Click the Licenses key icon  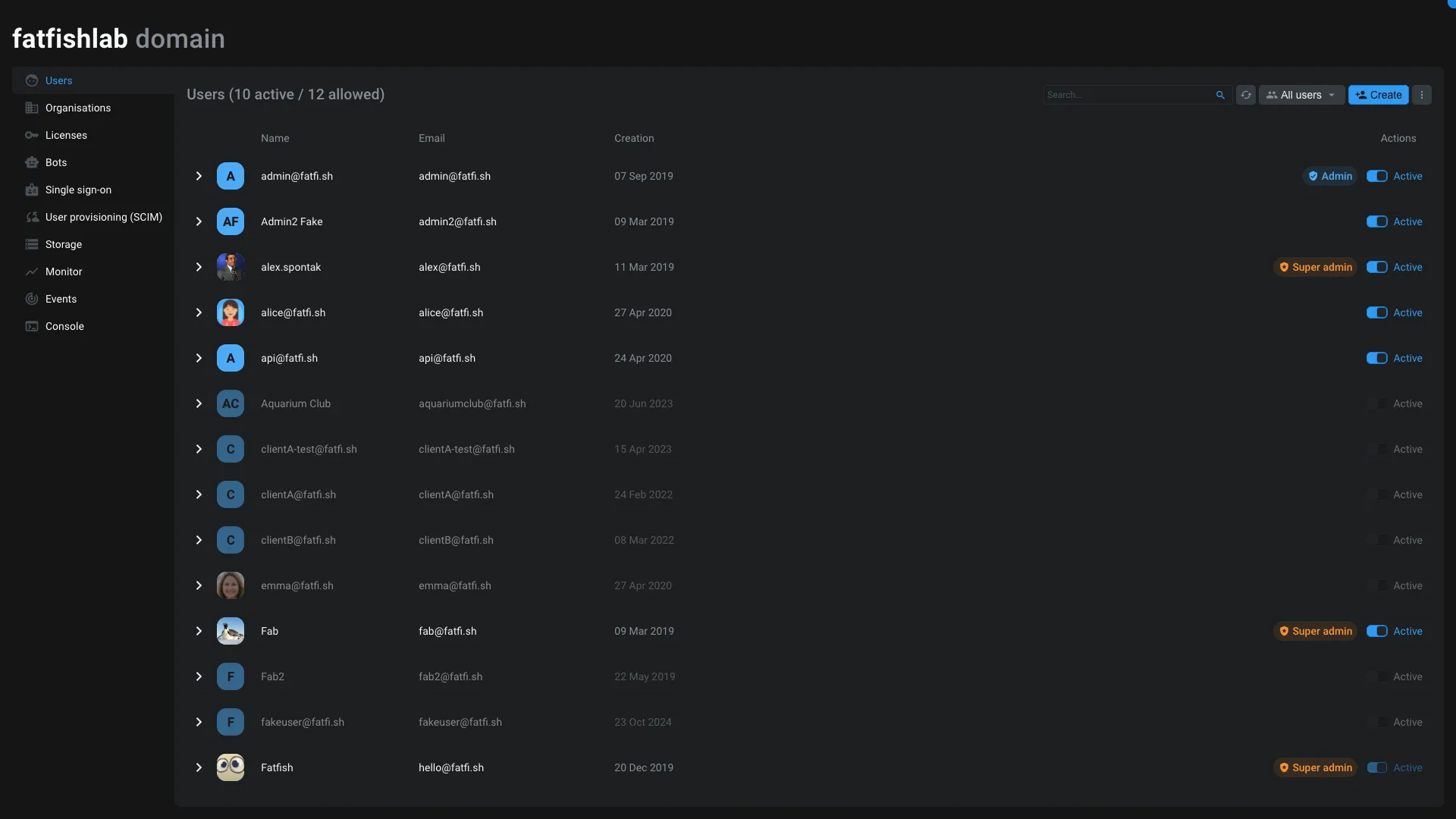tap(32, 135)
